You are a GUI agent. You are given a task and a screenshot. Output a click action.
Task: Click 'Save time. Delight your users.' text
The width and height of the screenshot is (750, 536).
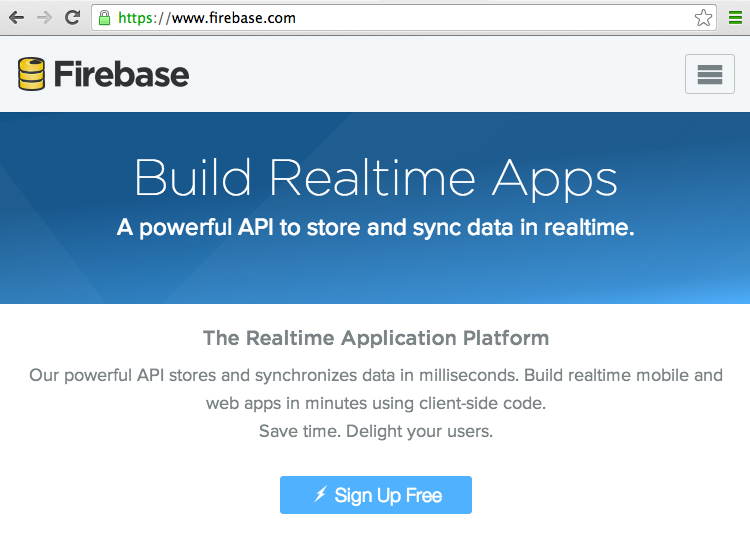[375, 432]
